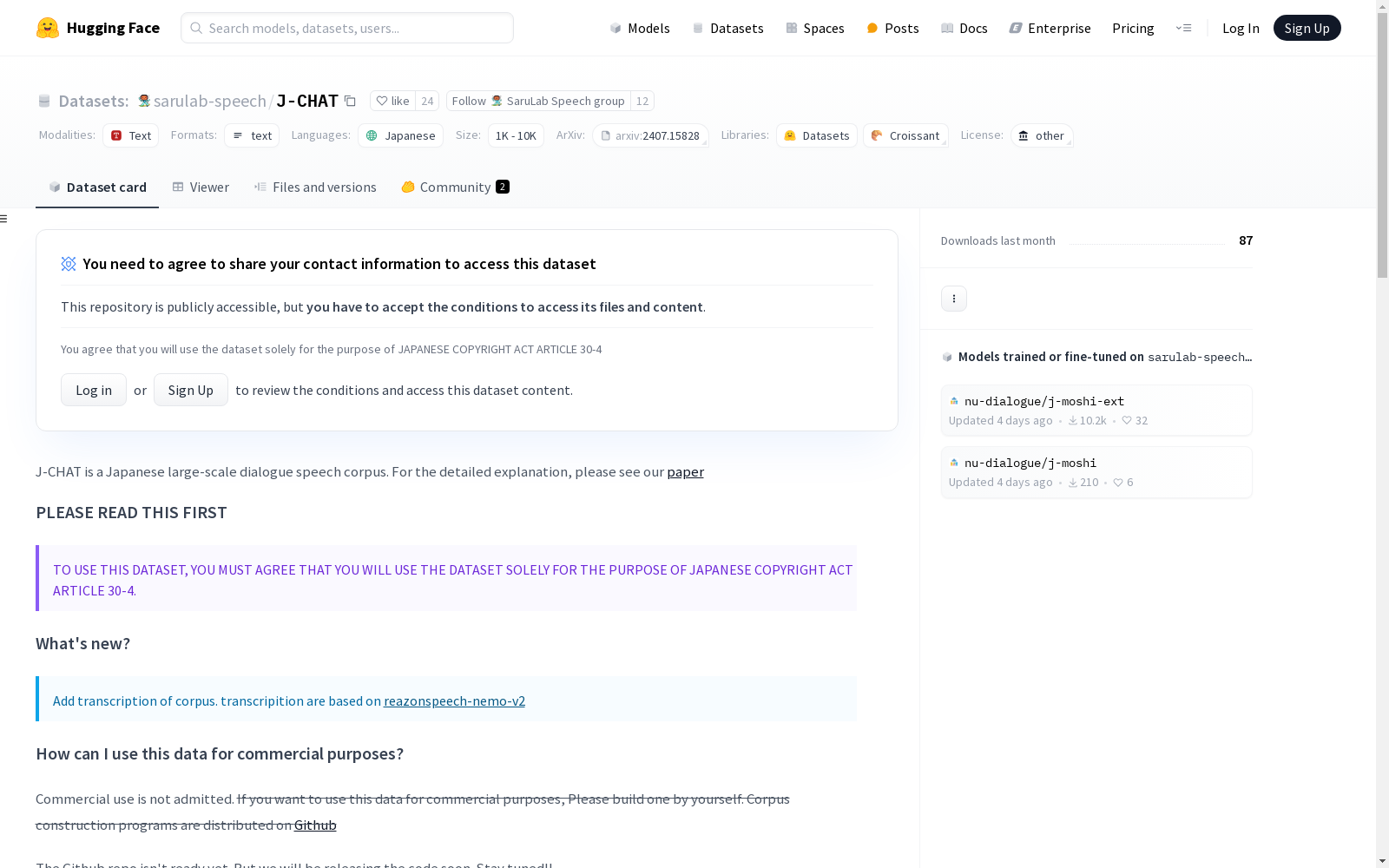
Task: Follow SaruLab Speech group
Action: pyautogui.click(x=538, y=101)
